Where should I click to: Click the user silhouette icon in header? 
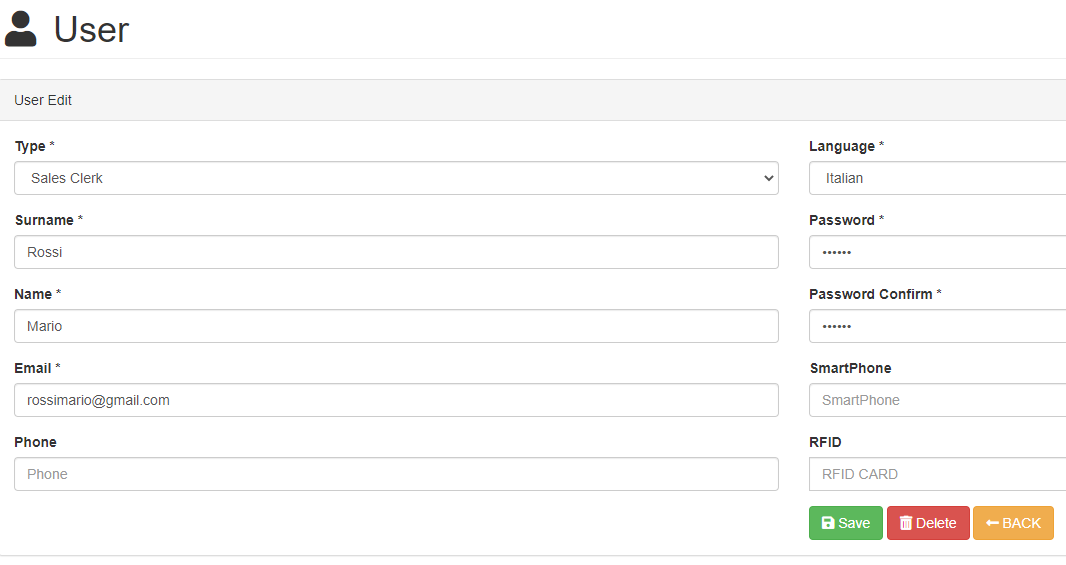tap(20, 29)
